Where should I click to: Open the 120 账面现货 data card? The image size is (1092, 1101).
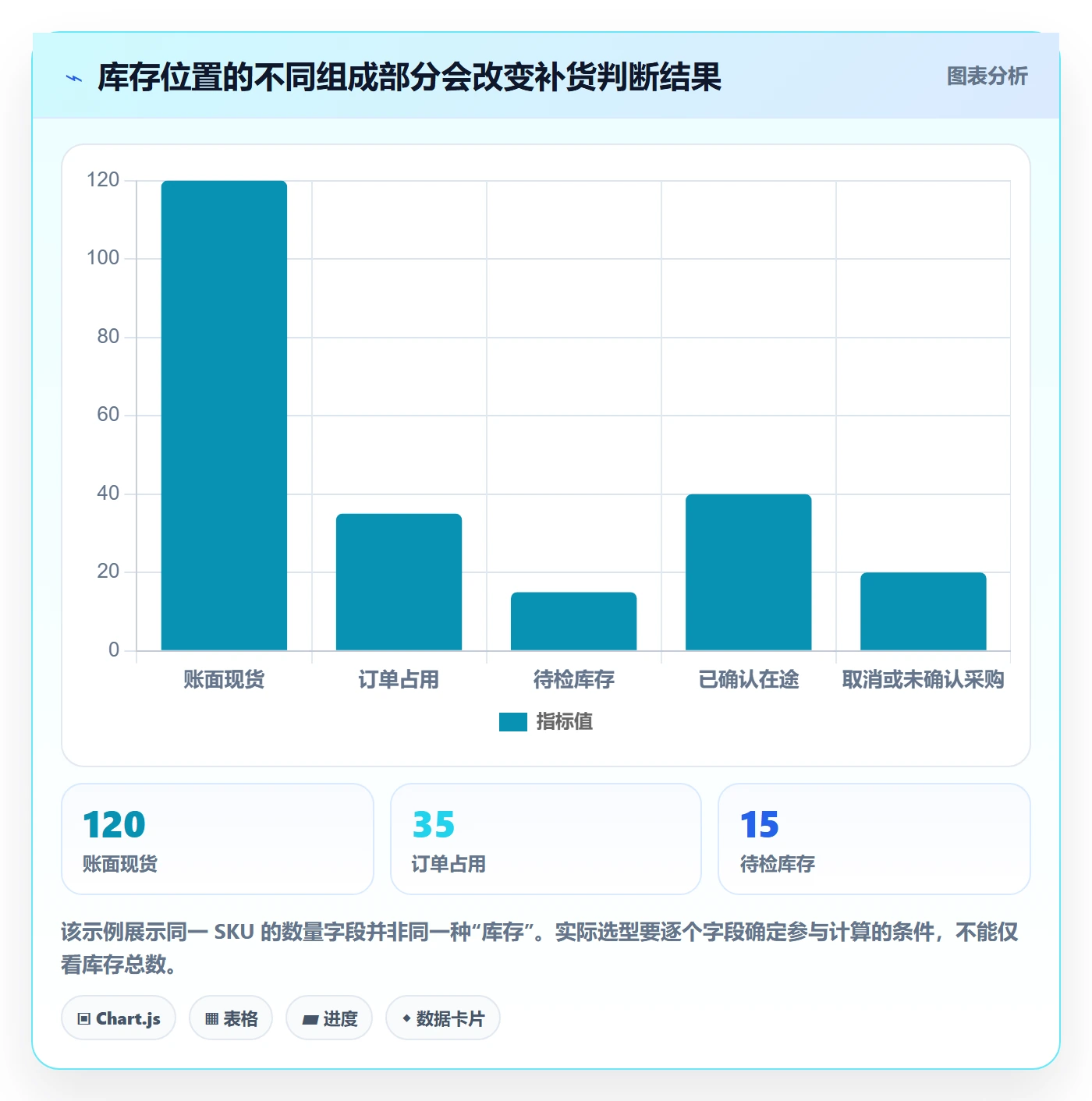[218, 839]
